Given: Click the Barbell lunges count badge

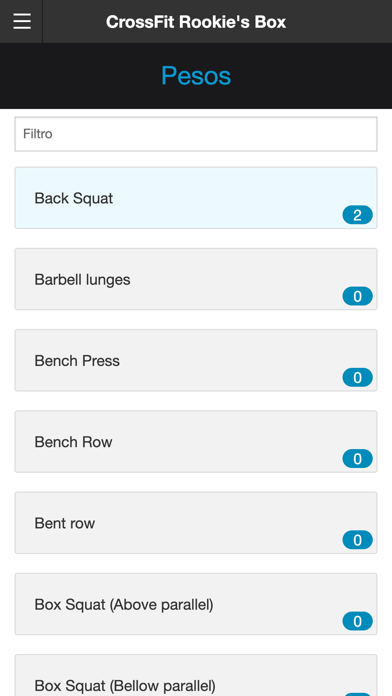Looking at the screenshot, I should 357,296.
